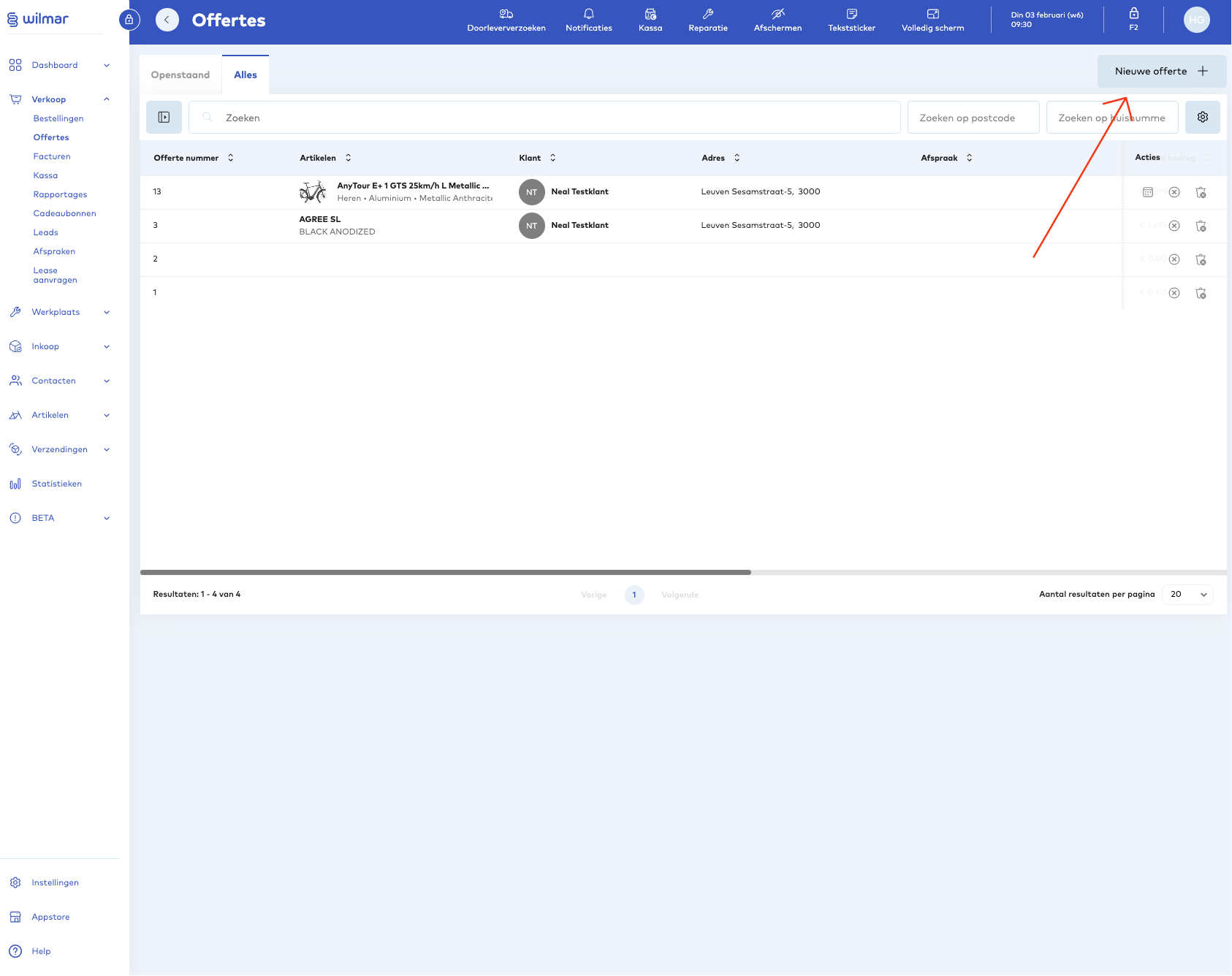Click the circled X icon for offerte 2
Viewport: 1232px width, 976px height.
[x=1174, y=259]
